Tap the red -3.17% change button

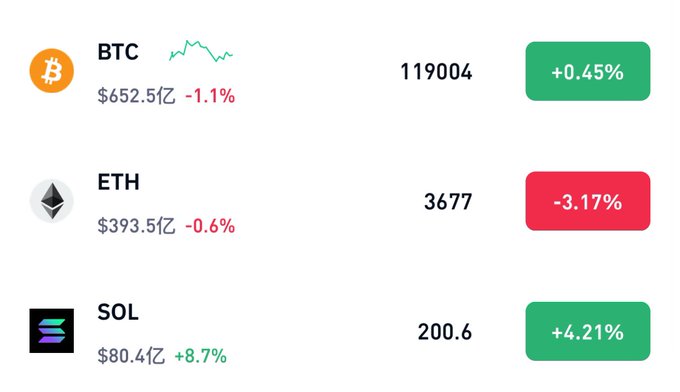588,201
